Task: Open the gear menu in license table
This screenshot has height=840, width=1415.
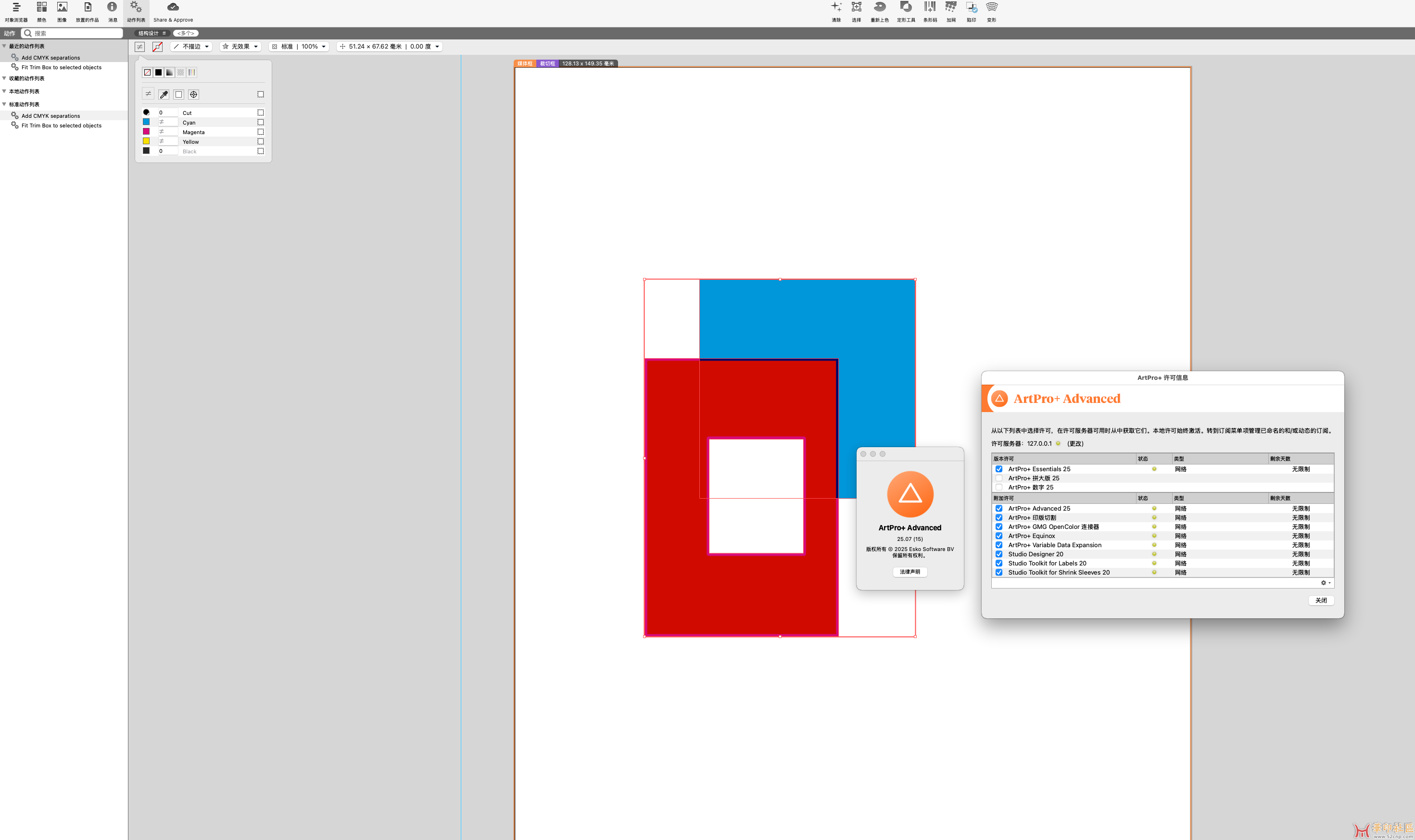Action: point(1325,582)
